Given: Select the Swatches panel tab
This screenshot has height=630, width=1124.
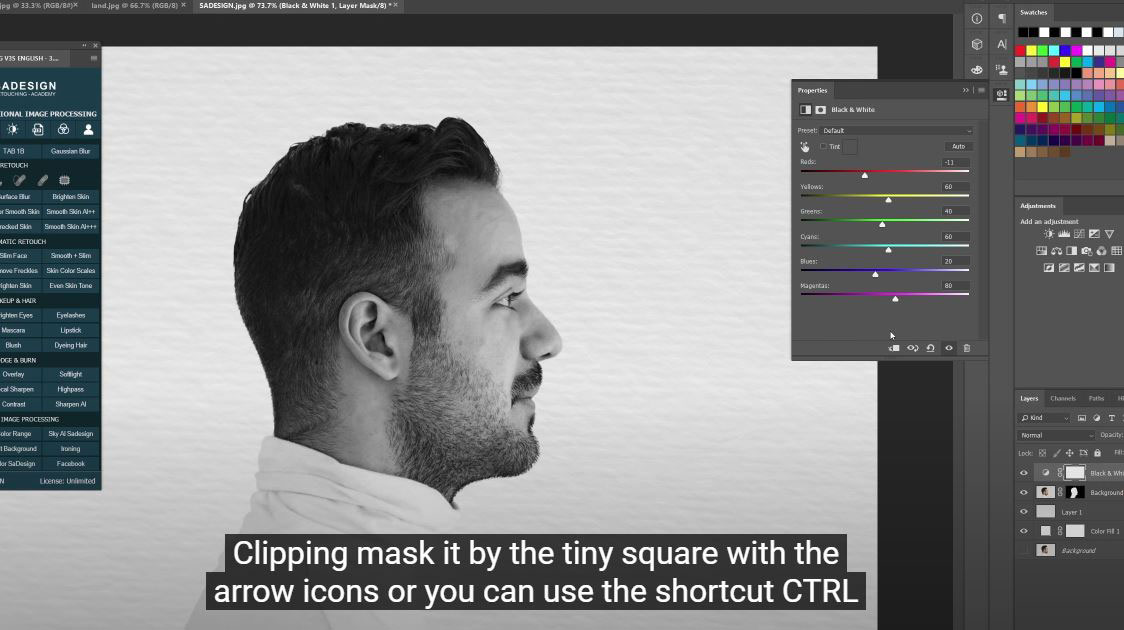Looking at the screenshot, I should pos(1034,12).
